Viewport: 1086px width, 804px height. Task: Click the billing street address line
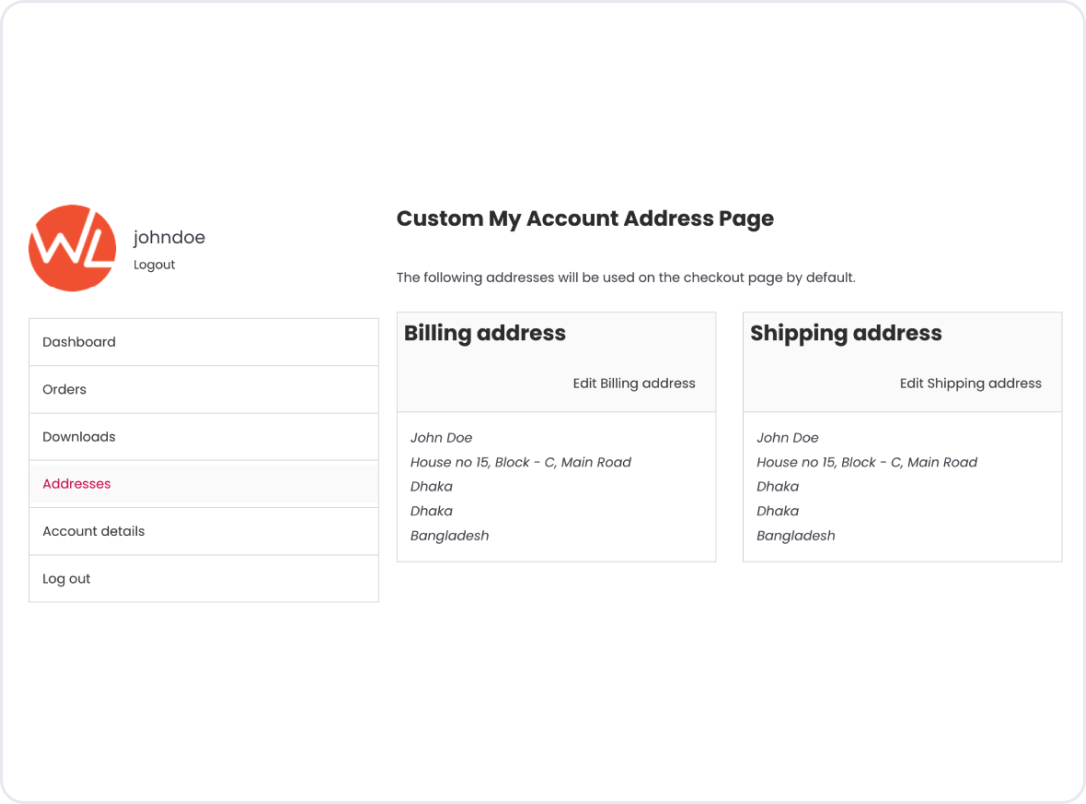pyautogui.click(x=520, y=462)
